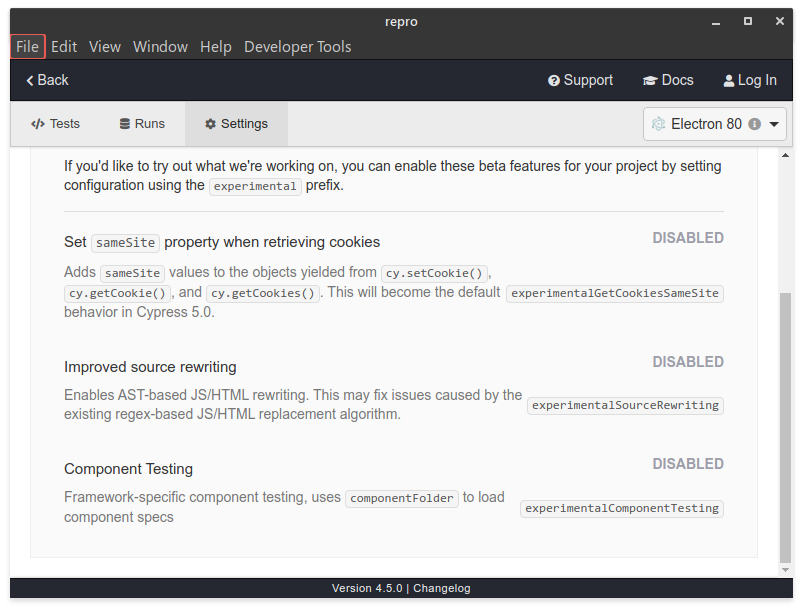The height and width of the screenshot is (609, 803).
Task: Click the Support question-mark icon
Action: 554,81
